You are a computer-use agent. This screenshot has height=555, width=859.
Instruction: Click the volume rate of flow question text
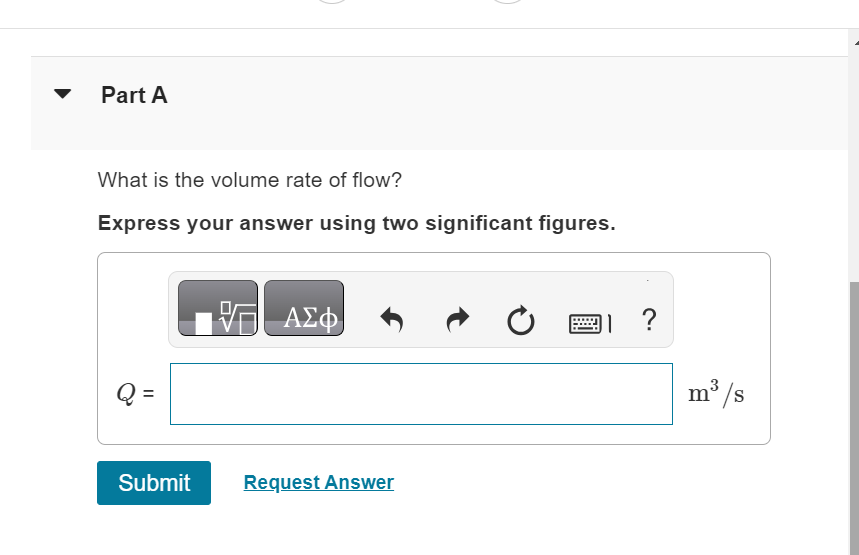[x=250, y=180]
